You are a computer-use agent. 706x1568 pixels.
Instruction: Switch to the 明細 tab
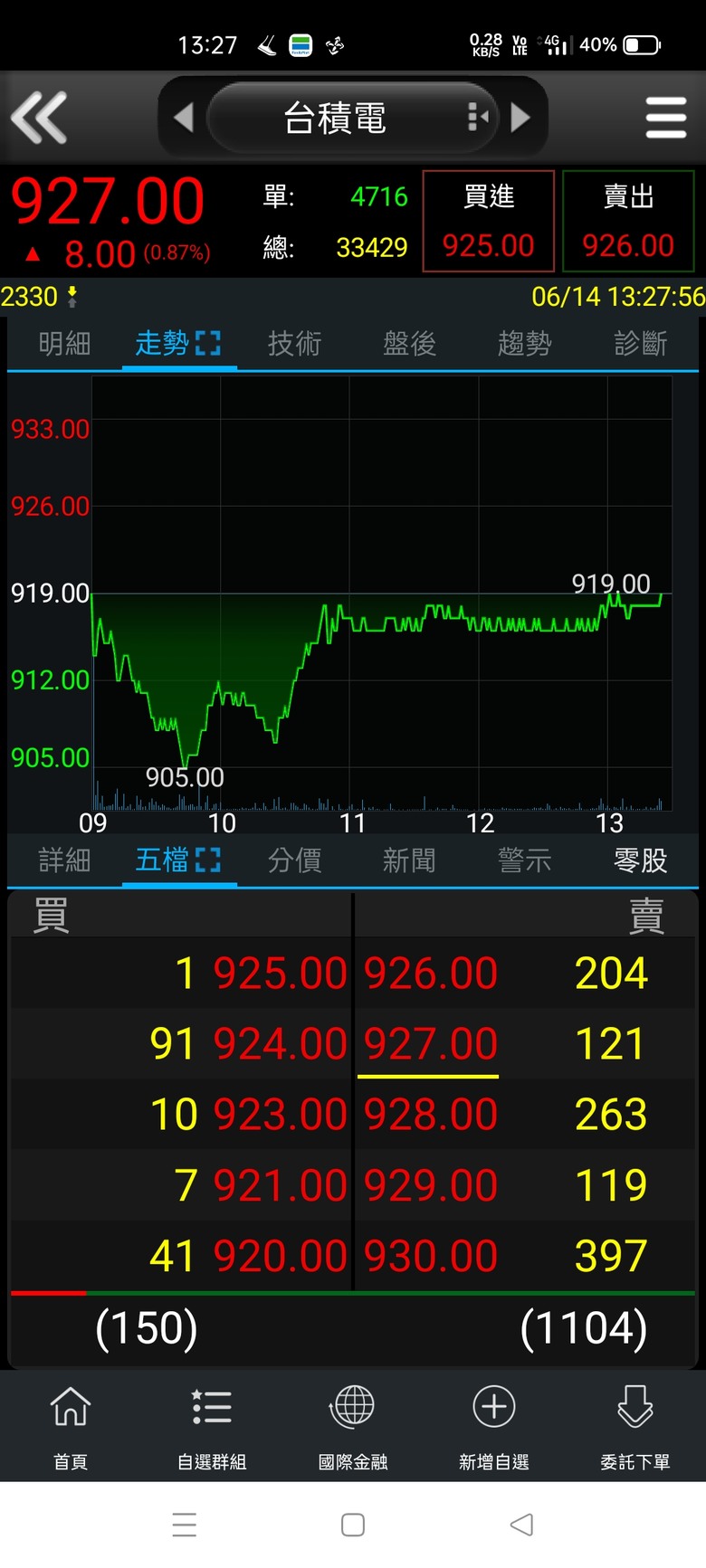(65, 343)
